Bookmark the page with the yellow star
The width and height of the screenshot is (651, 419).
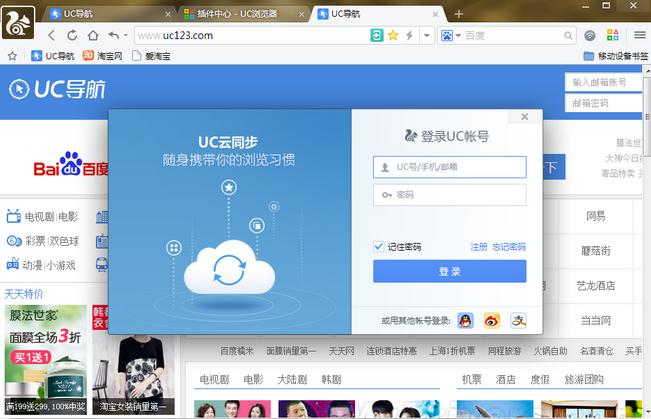click(x=393, y=36)
